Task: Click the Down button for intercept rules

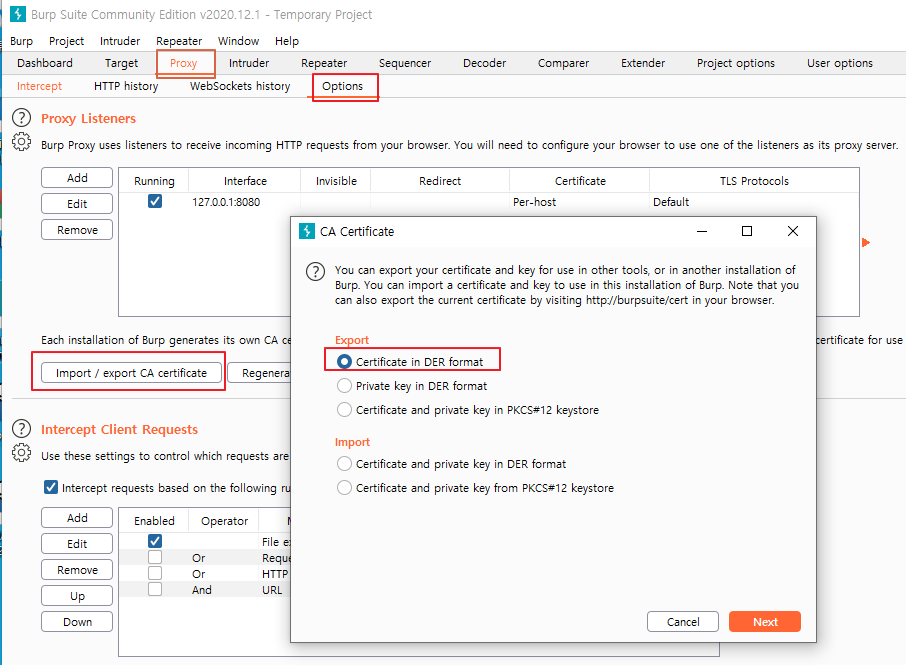Action: click(77, 622)
